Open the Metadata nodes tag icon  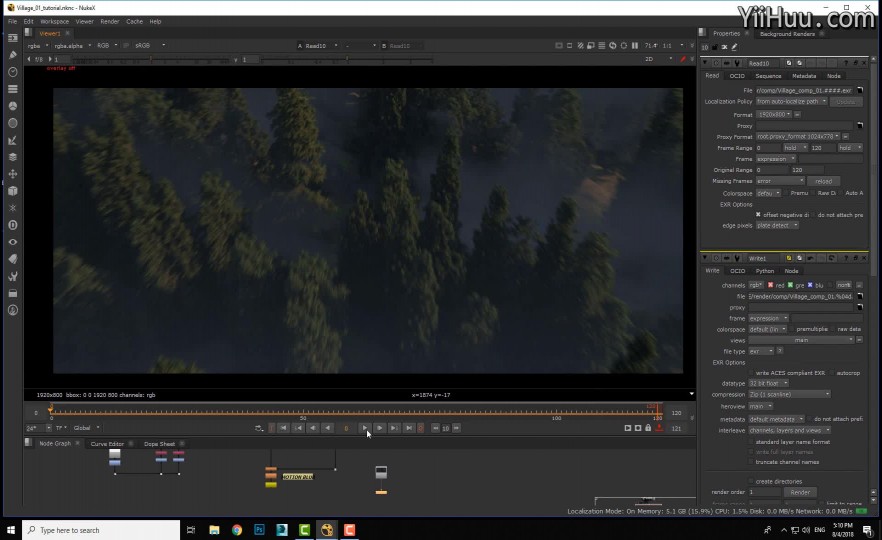(12, 259)
